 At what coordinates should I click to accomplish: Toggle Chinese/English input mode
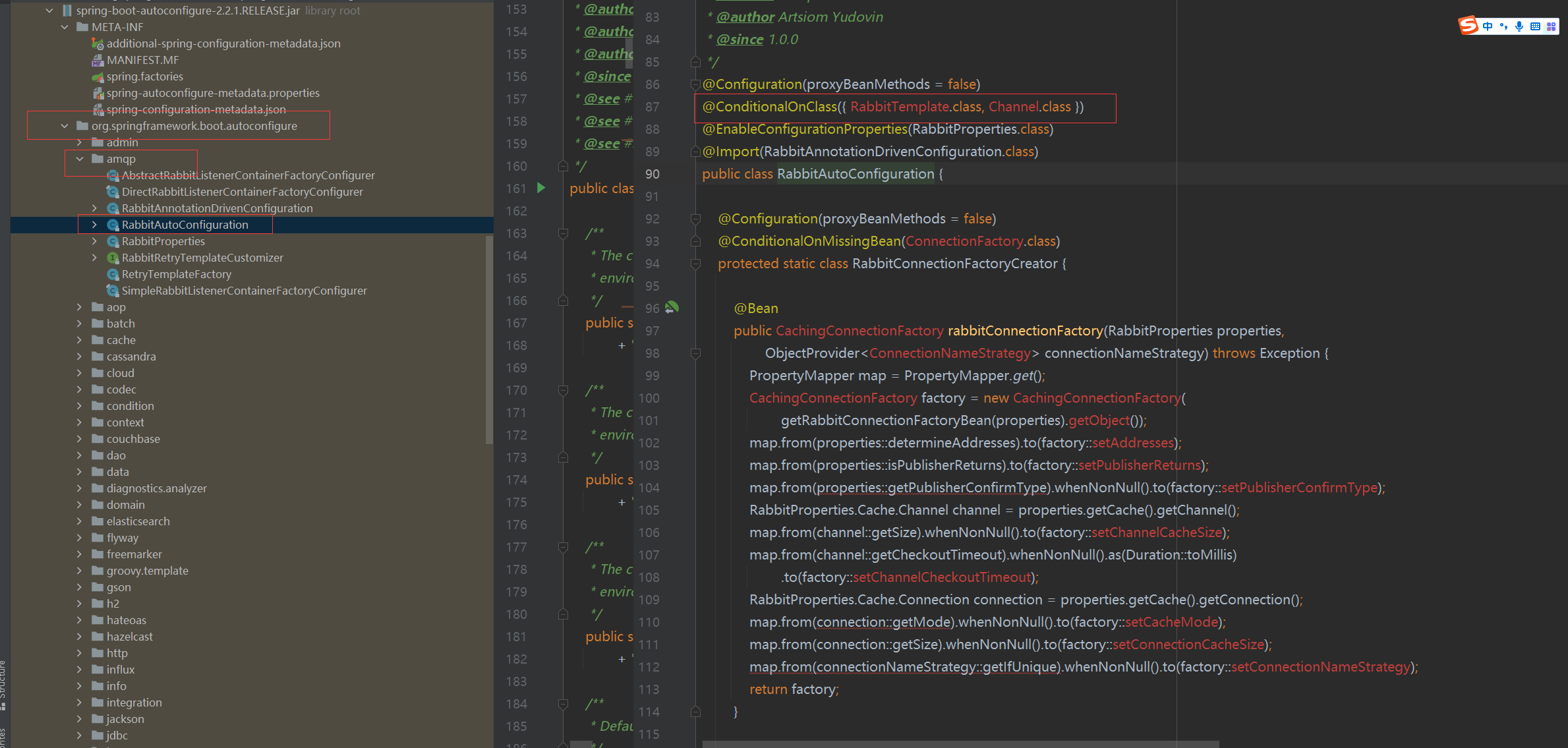(1487, 26)
